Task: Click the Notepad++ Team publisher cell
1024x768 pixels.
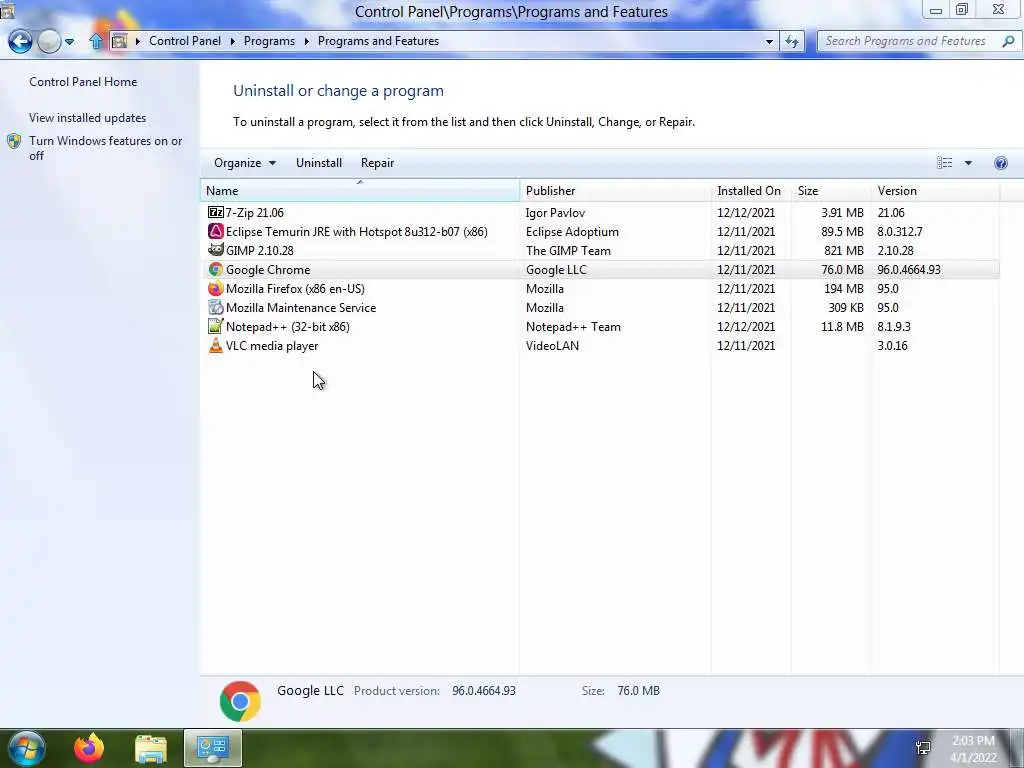Action: point(573,327)
